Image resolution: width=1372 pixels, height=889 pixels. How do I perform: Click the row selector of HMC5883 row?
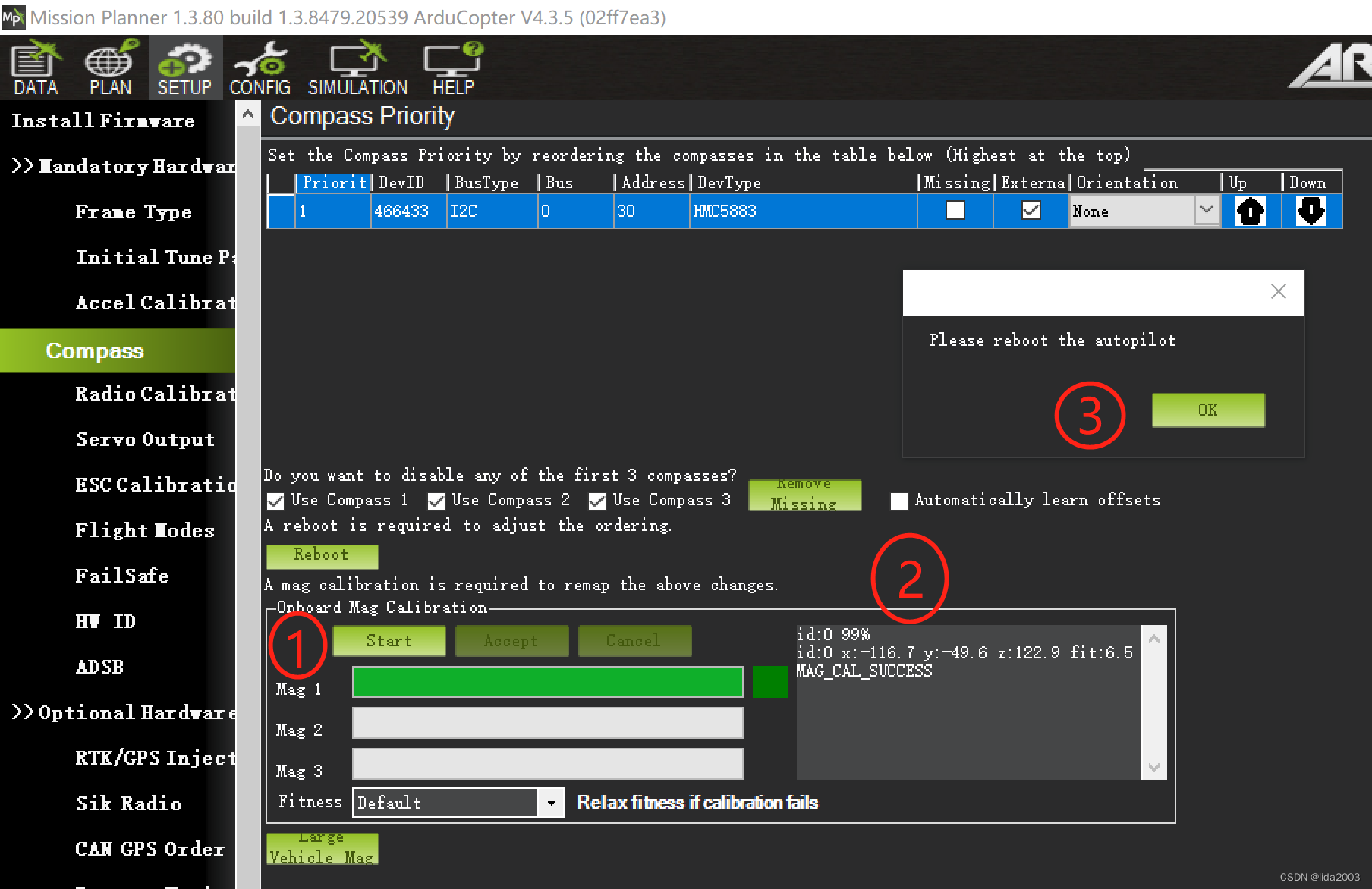coord(281,211)
